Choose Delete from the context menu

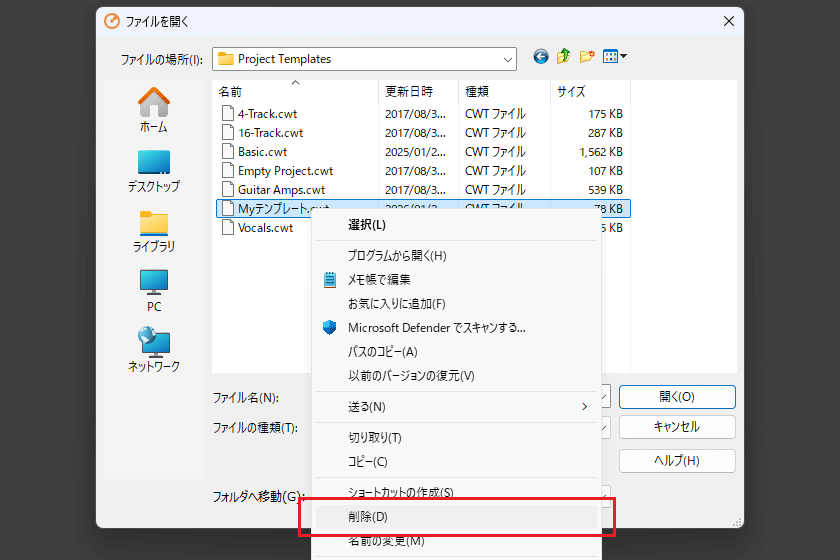click(368, 517)
